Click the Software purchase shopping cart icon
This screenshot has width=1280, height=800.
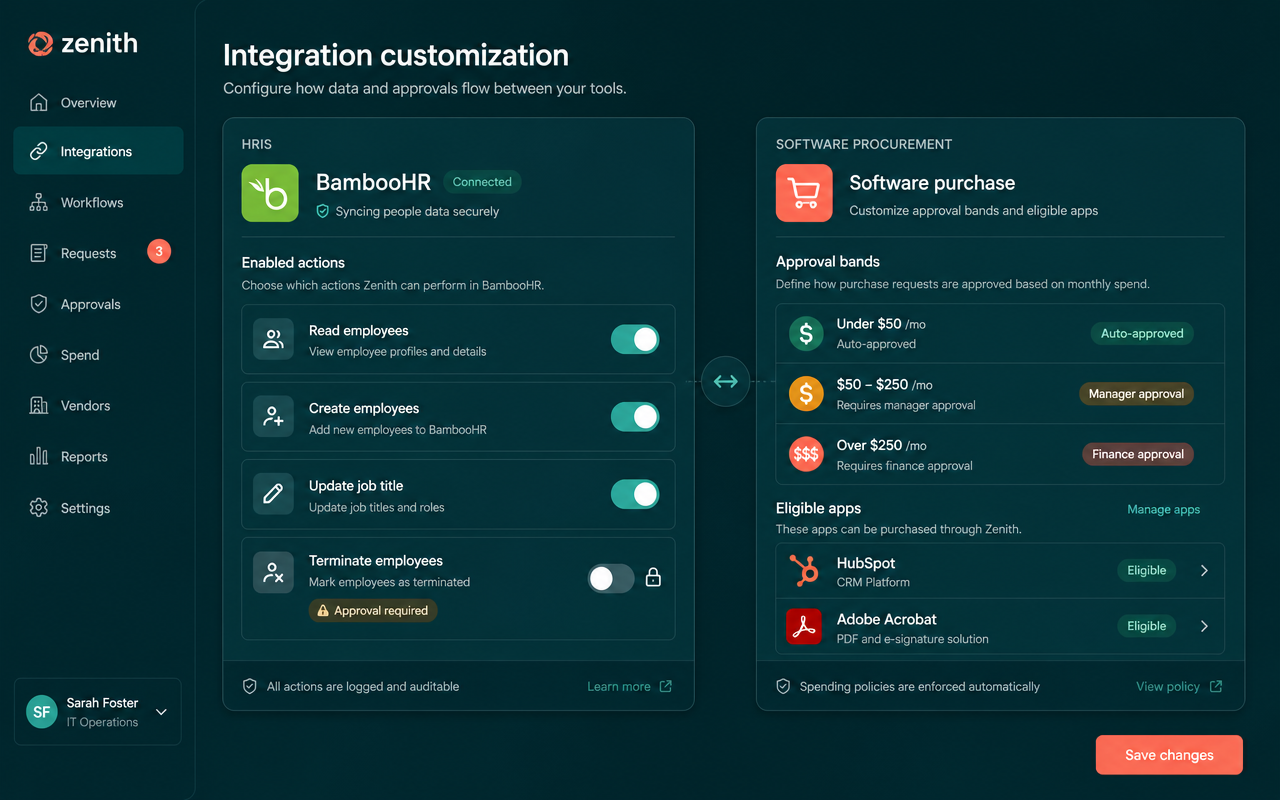804,193
